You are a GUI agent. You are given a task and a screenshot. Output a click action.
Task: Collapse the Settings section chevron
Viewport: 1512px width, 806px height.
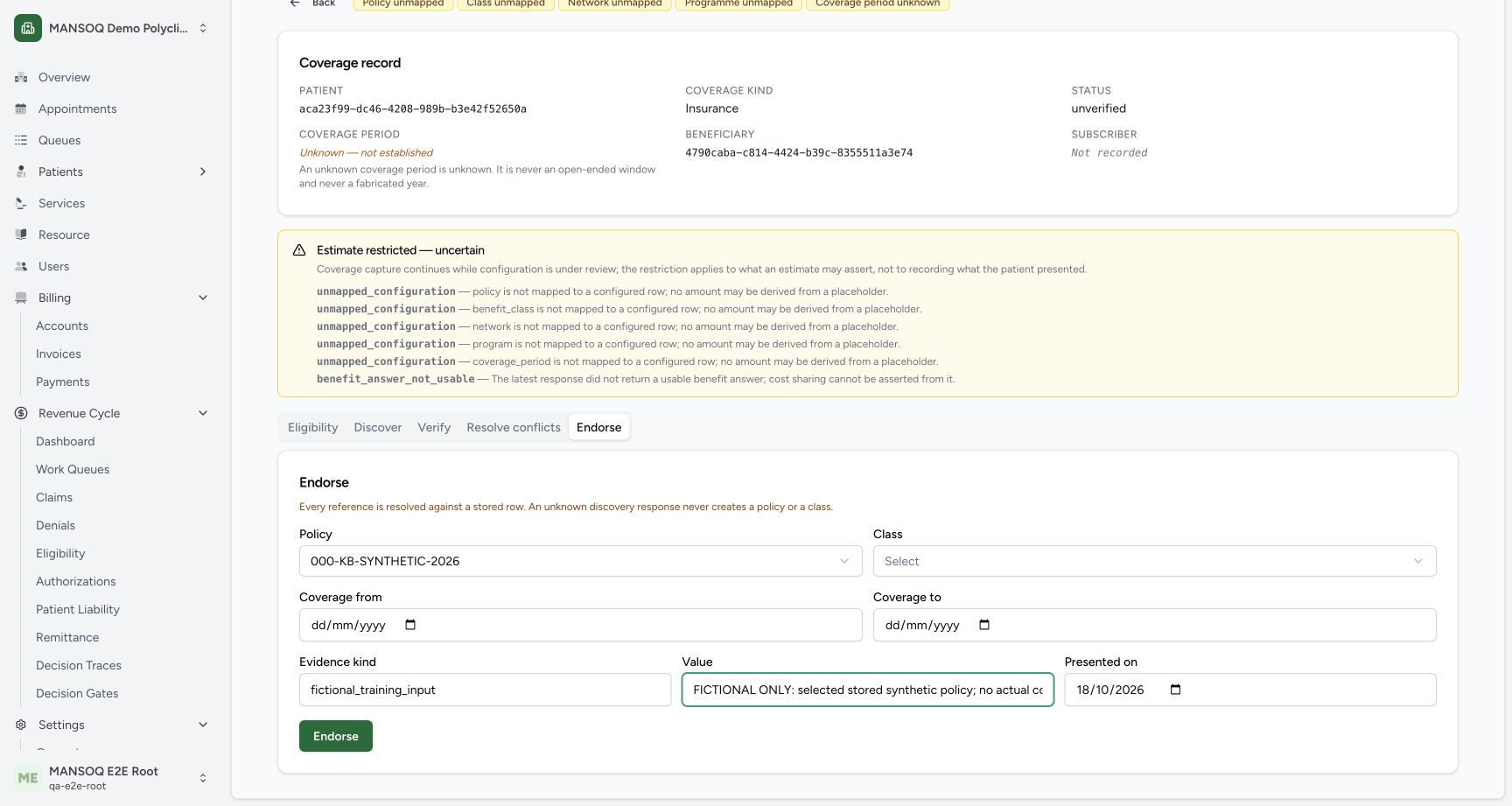coord(203,725)
